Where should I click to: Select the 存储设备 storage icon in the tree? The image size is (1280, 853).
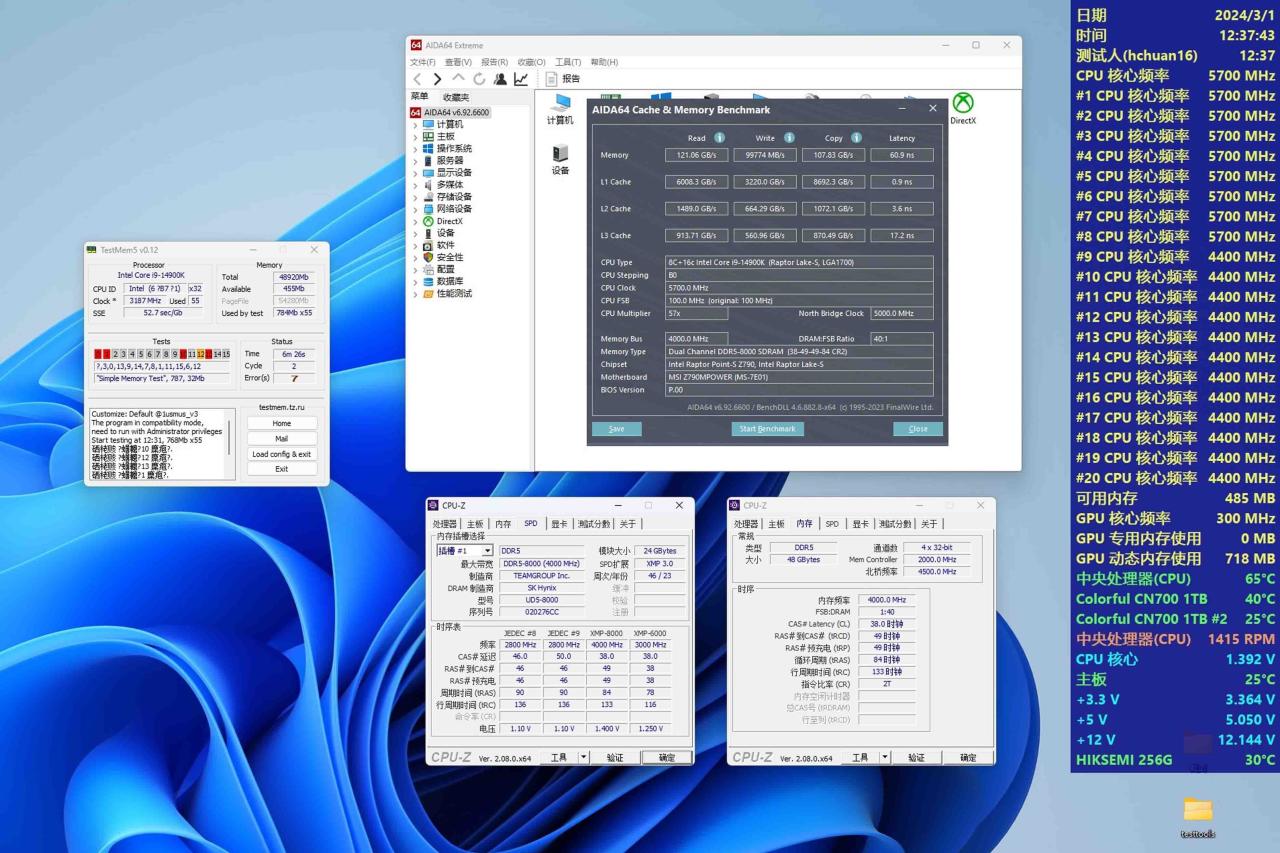[x=429, y=197]
